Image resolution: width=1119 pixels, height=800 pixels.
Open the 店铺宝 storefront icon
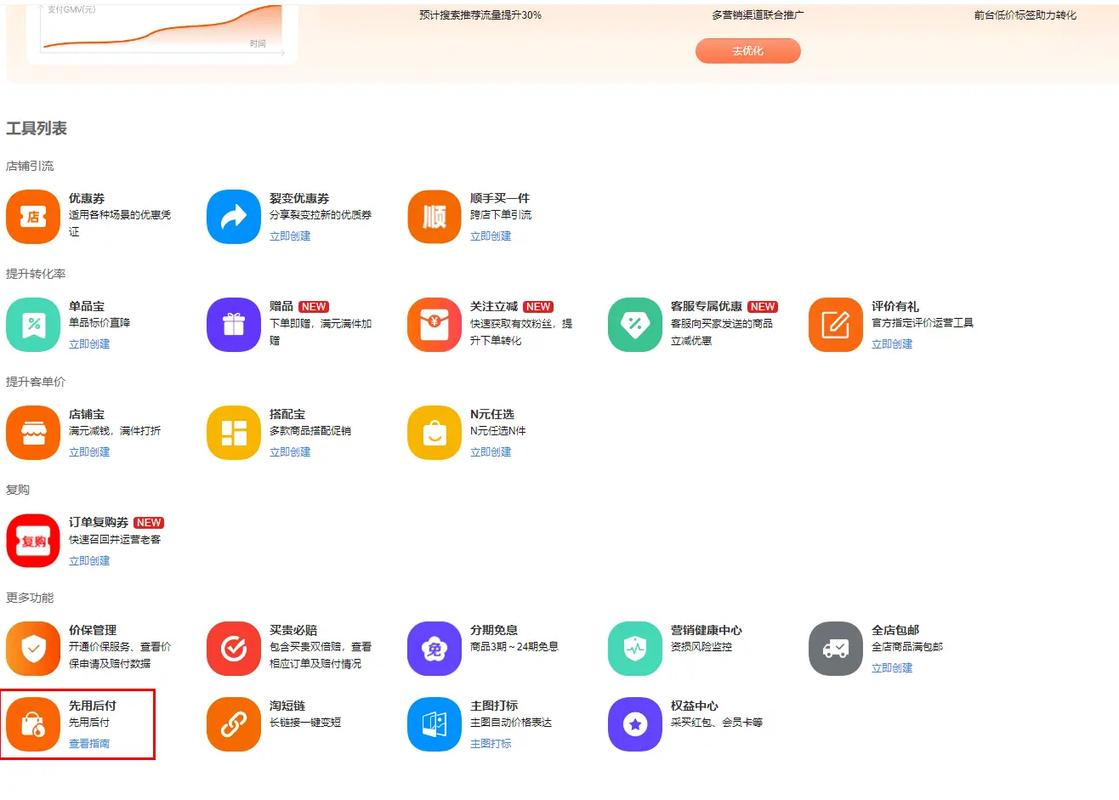(33, 432)
